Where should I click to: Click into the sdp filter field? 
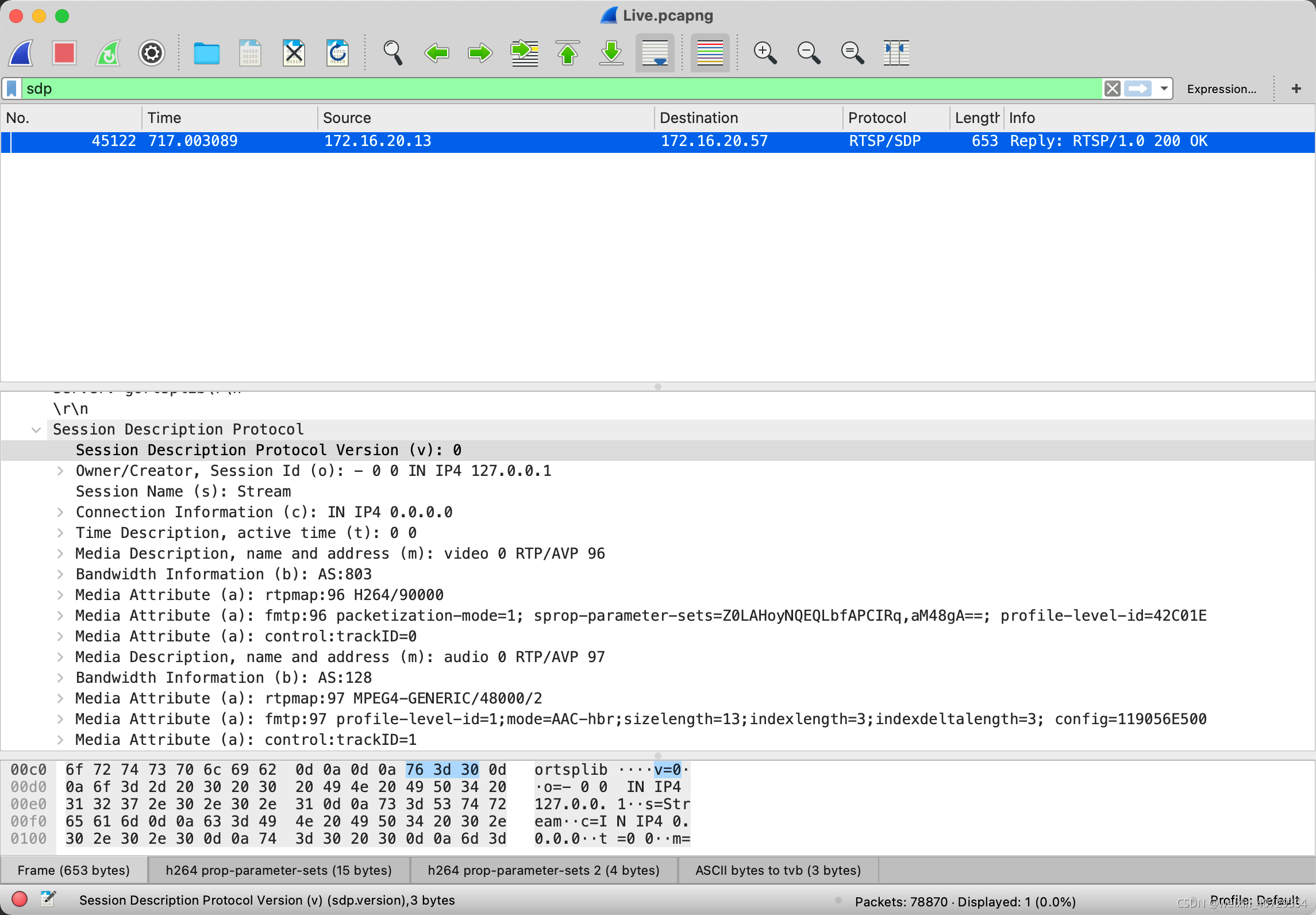click(x=561, y=89)
